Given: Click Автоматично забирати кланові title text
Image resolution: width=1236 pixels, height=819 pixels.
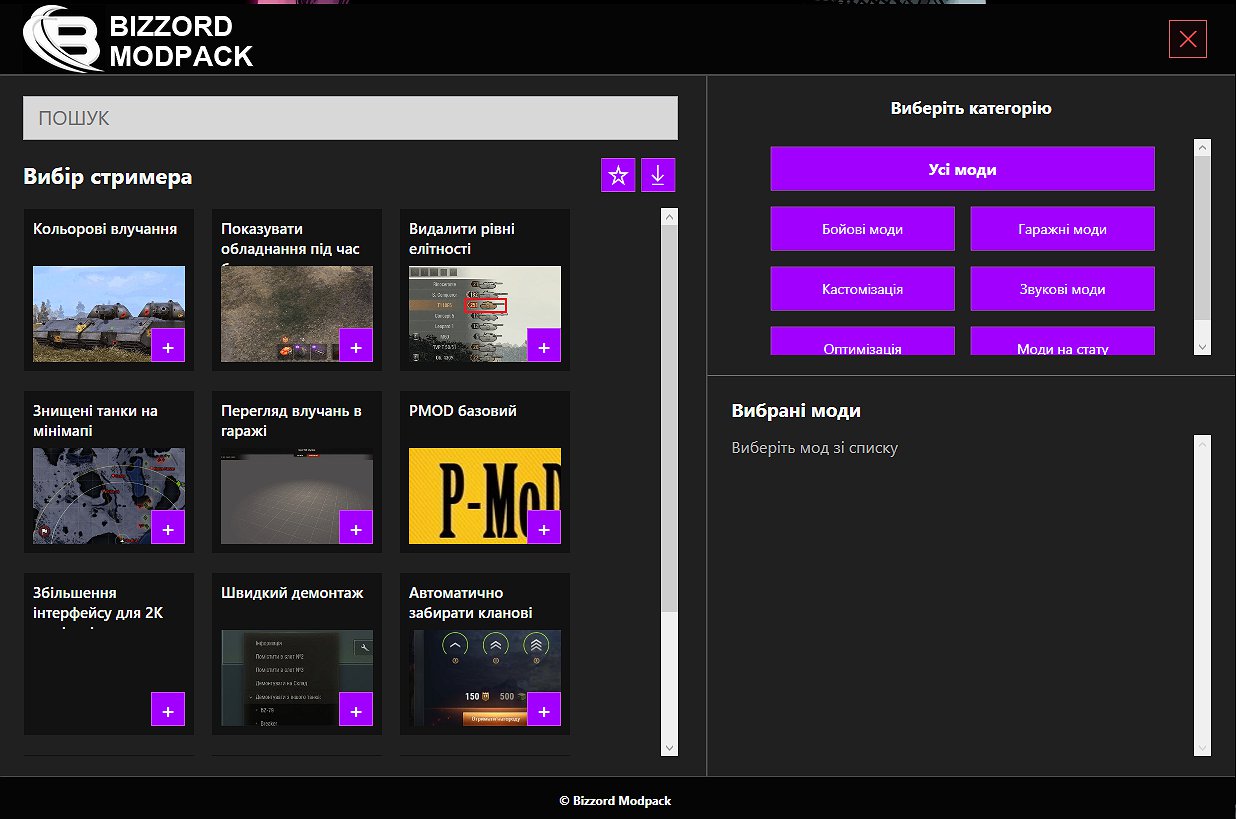Looking at the screenshot, I should 471,603.
